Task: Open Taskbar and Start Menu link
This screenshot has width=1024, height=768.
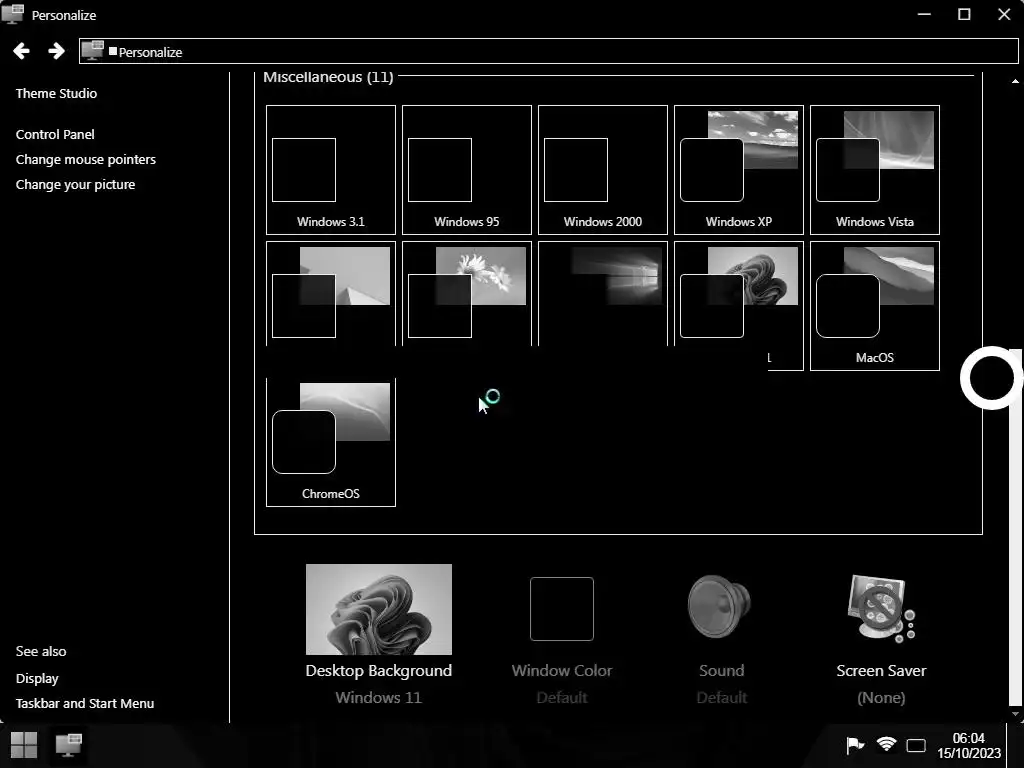Action: pyautogui.click(x=85, y=703)
